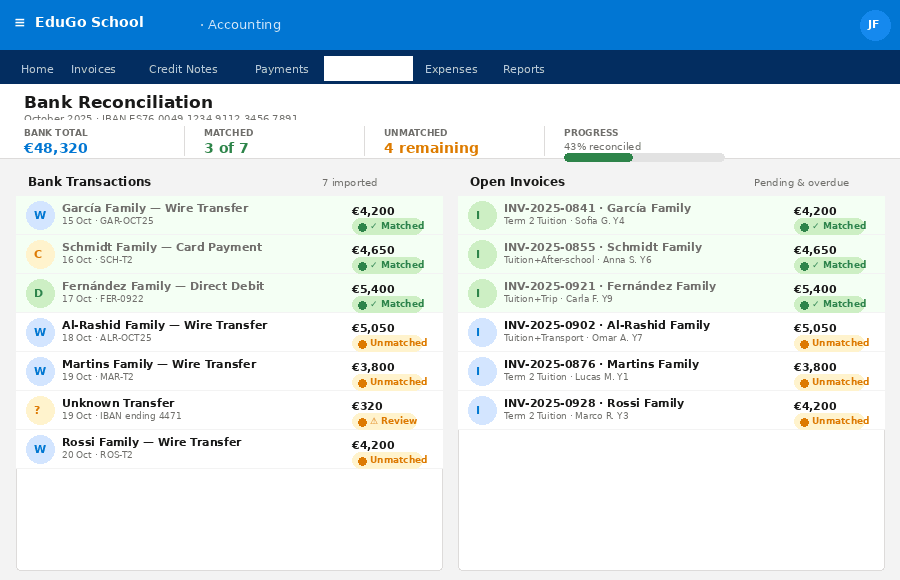Viewport: 900px width, 580px height.
Task: Select the Fernández direct debit icon
Action: pos(40,293)
